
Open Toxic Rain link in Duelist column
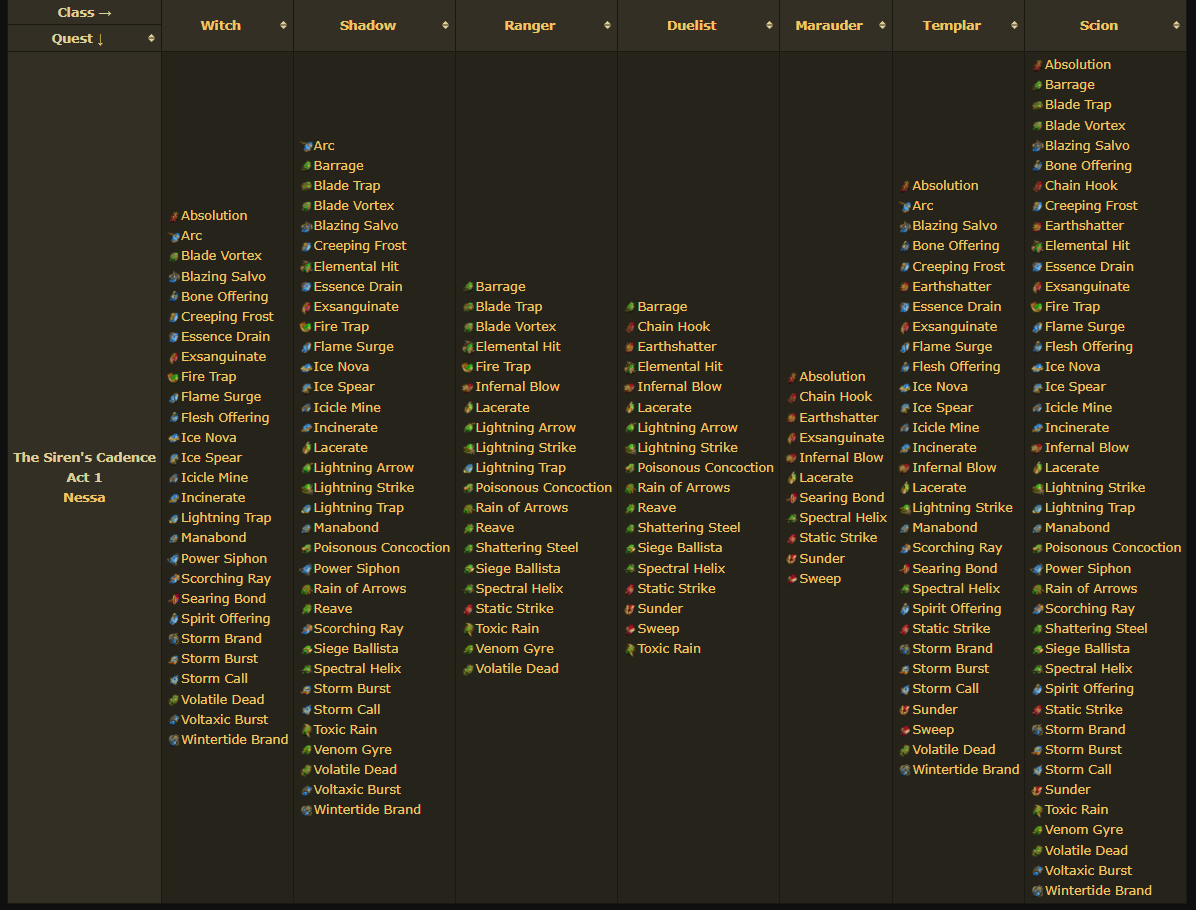(669, 649)
